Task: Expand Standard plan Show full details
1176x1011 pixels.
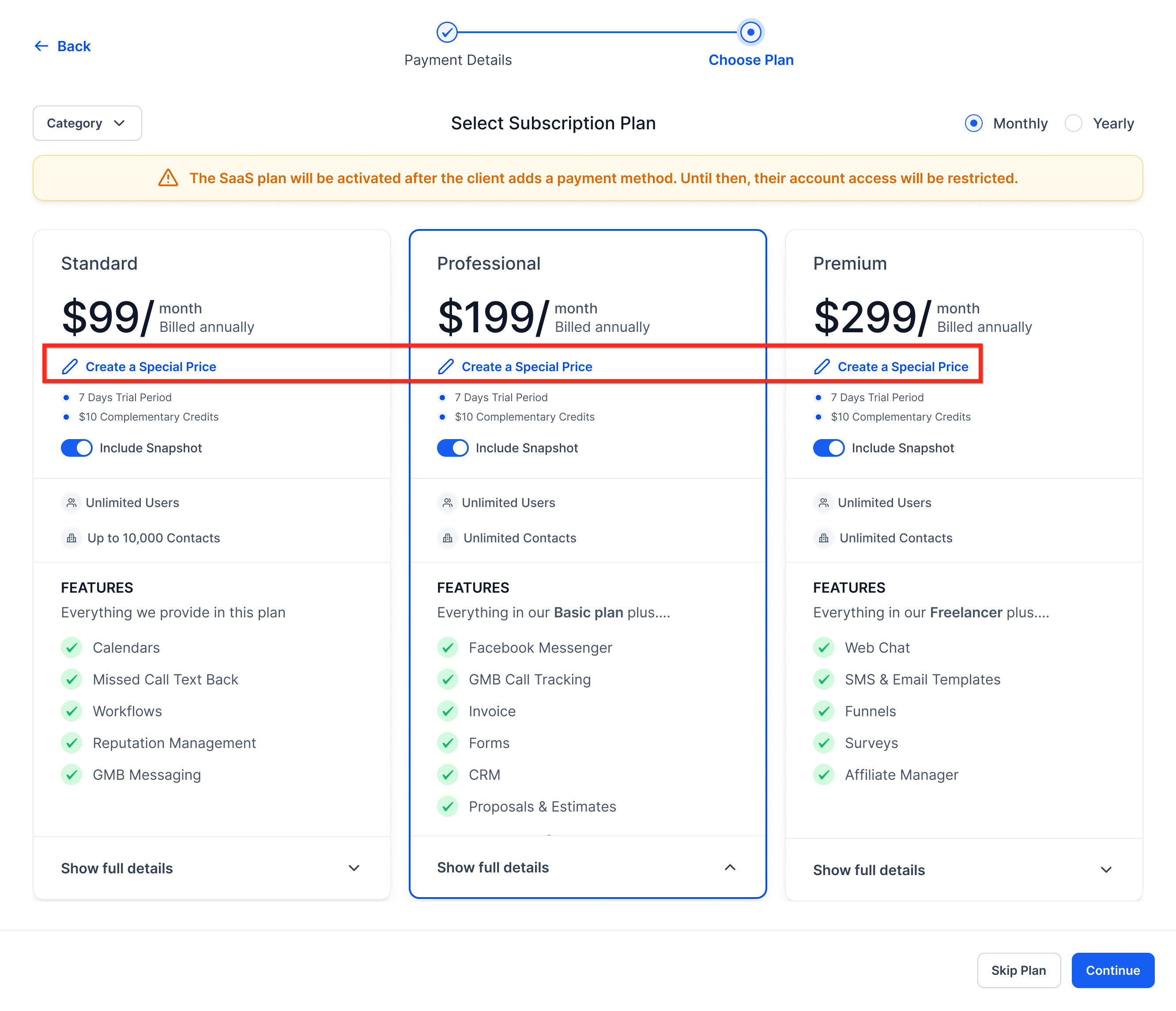Action: click(354, 868)
